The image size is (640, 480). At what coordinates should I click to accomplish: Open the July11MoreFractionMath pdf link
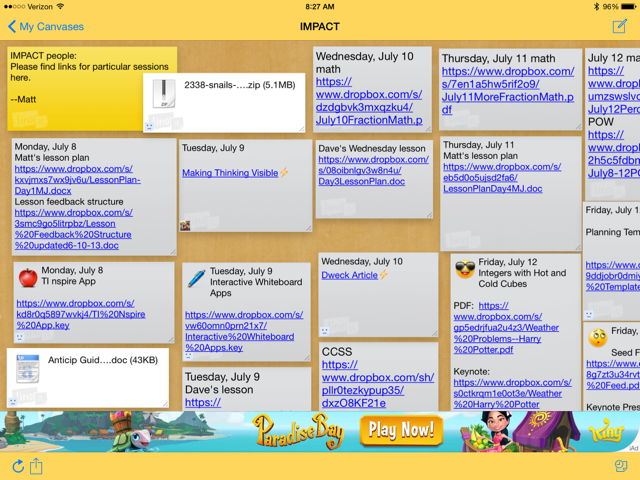click(x=508, y=91)
